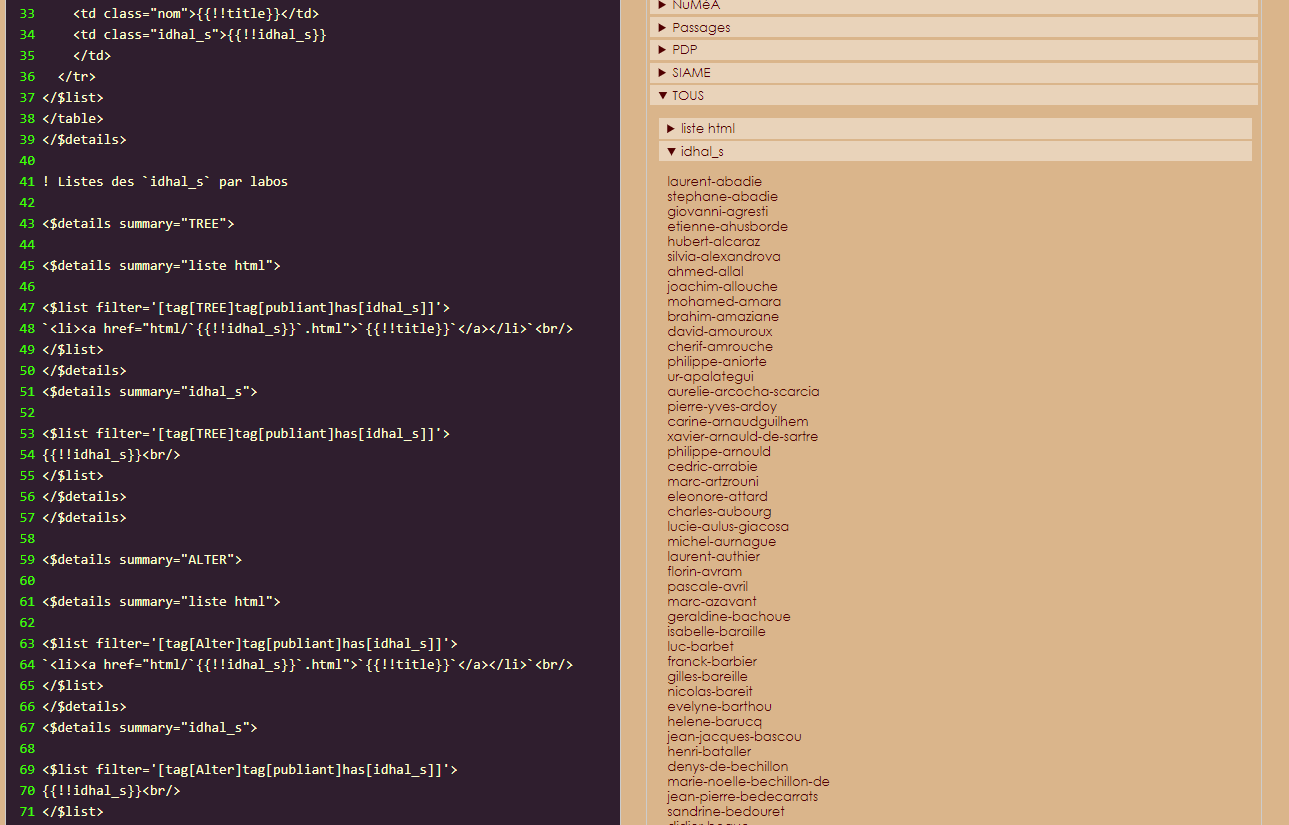Click the code line with summary="ALTER"
Screen dimensions: 1289x825
[142, 560]
